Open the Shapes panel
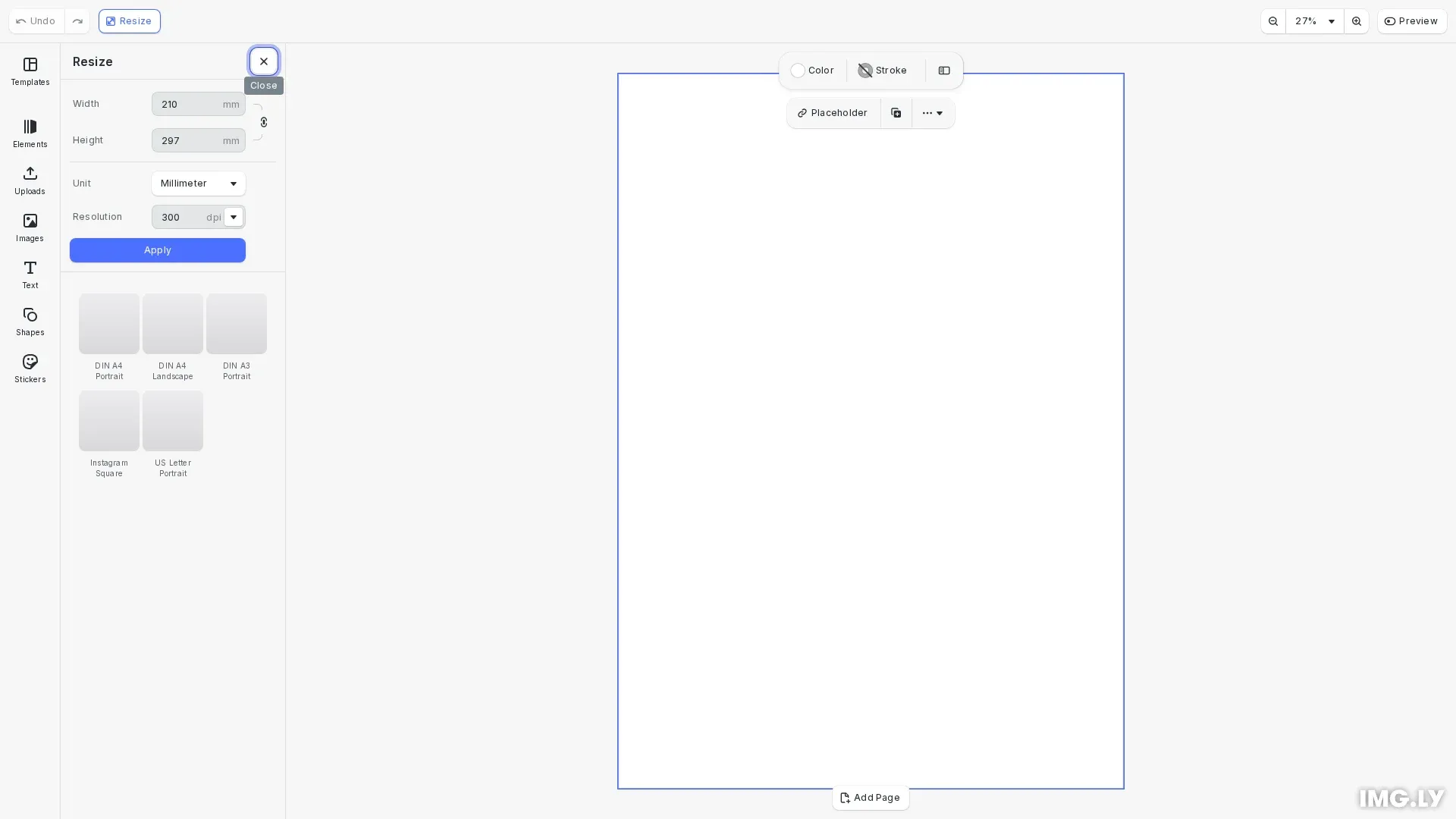Viewport: 1456px width, 819px height. click(x=30, y=322)
